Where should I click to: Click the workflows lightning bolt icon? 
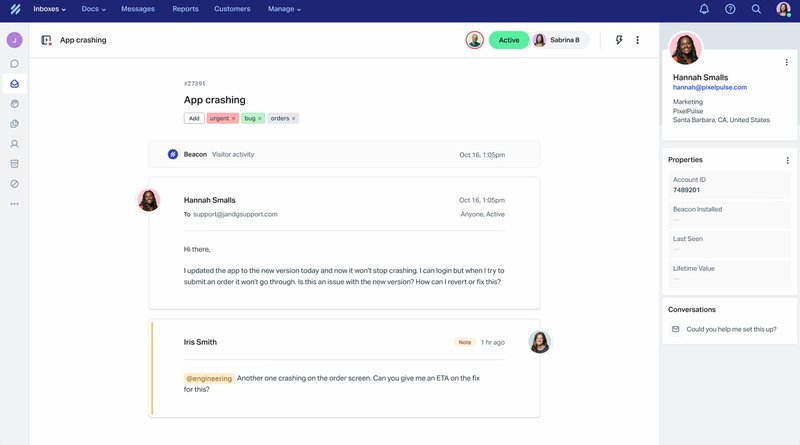[619, 40]
